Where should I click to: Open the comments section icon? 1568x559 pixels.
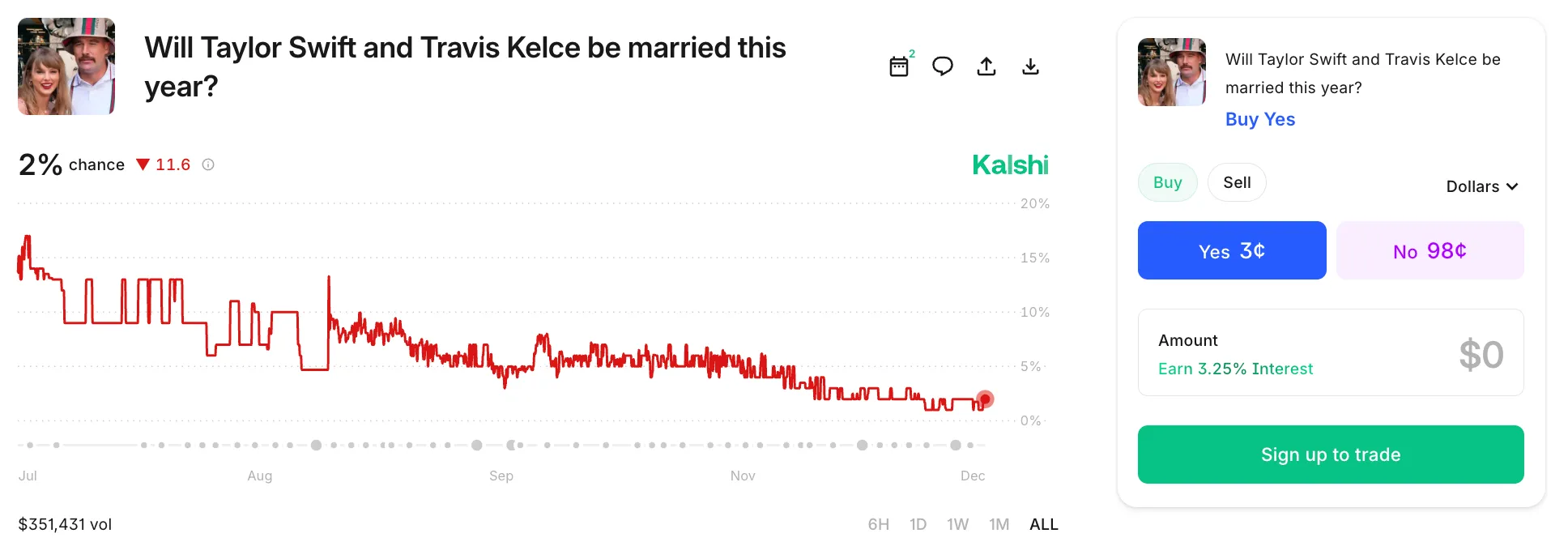click(x=943, y=66)
